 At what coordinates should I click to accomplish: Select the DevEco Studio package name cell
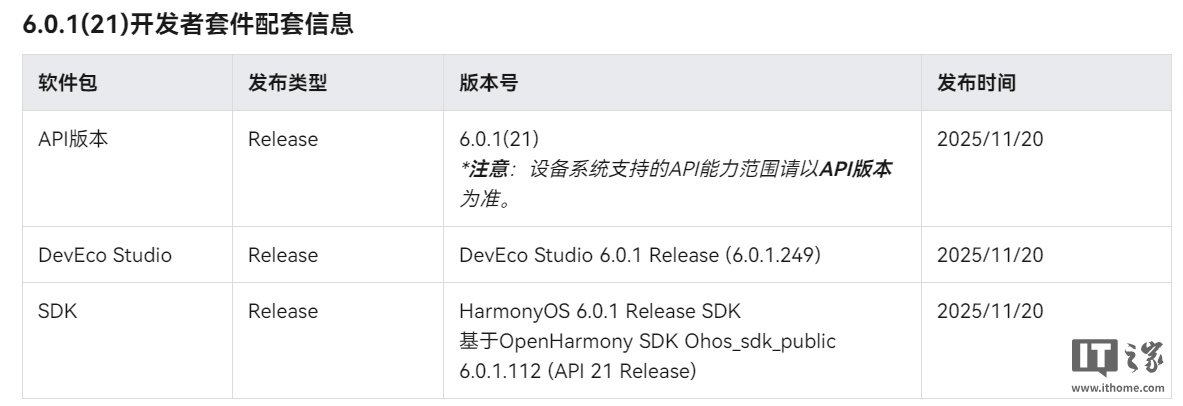(105, 255)
